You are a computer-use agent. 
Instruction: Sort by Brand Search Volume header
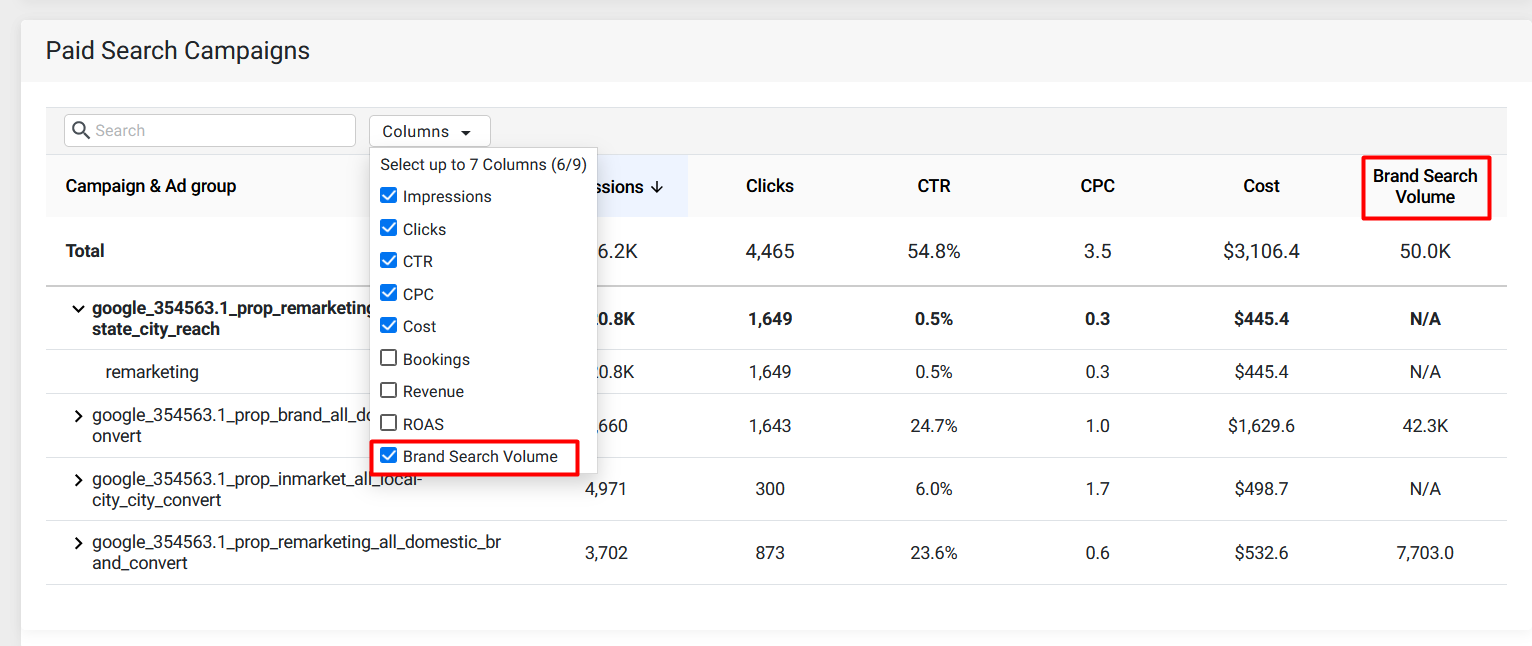(x=1425, y=187)
